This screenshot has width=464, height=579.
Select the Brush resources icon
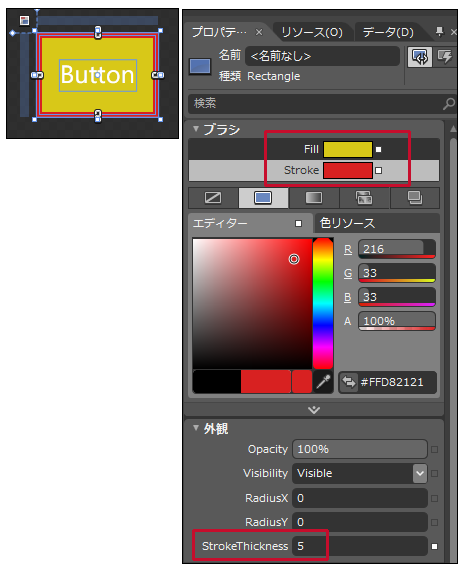point(415,198)
